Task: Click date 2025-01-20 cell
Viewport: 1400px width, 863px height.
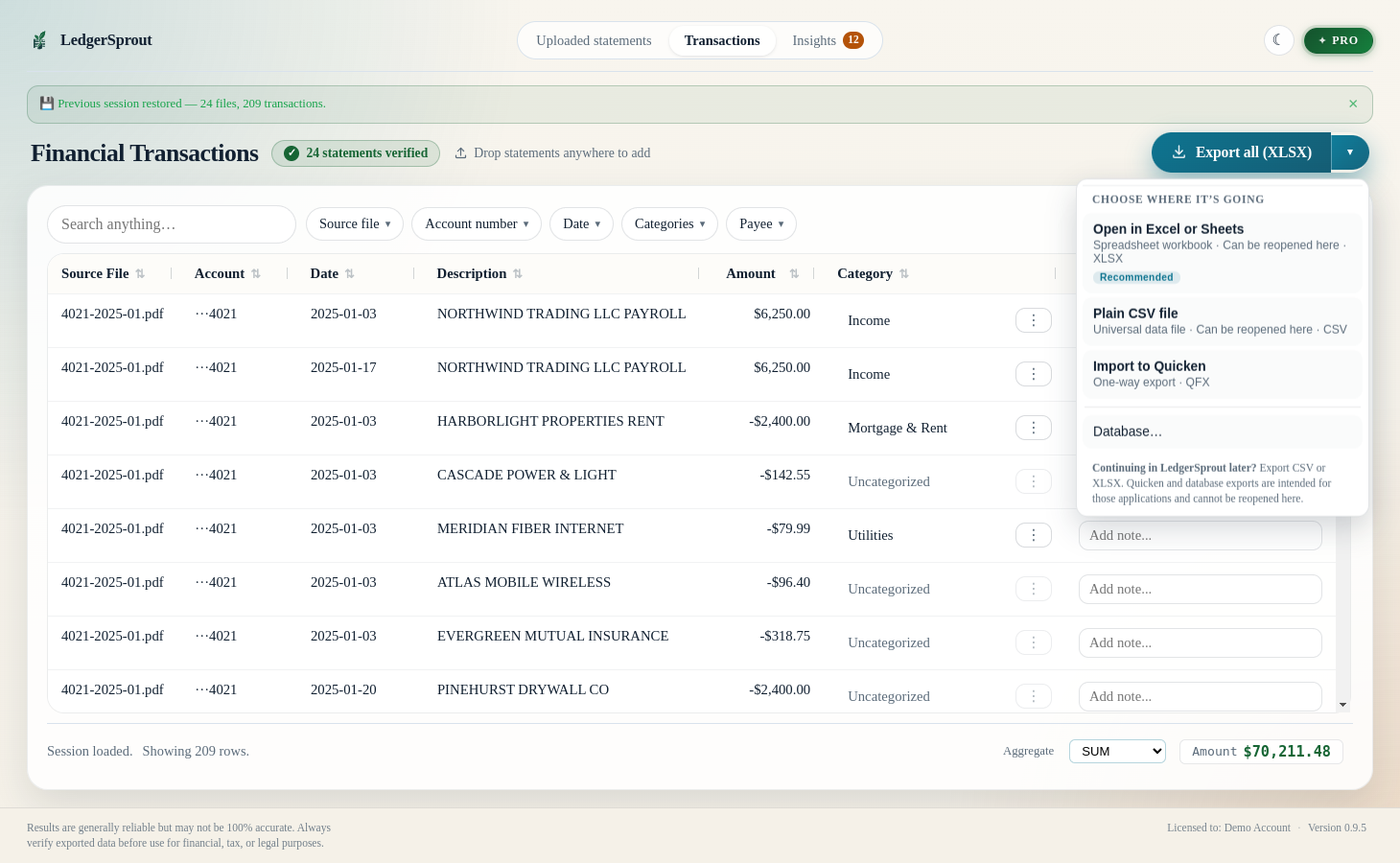Action: (343, 690)
